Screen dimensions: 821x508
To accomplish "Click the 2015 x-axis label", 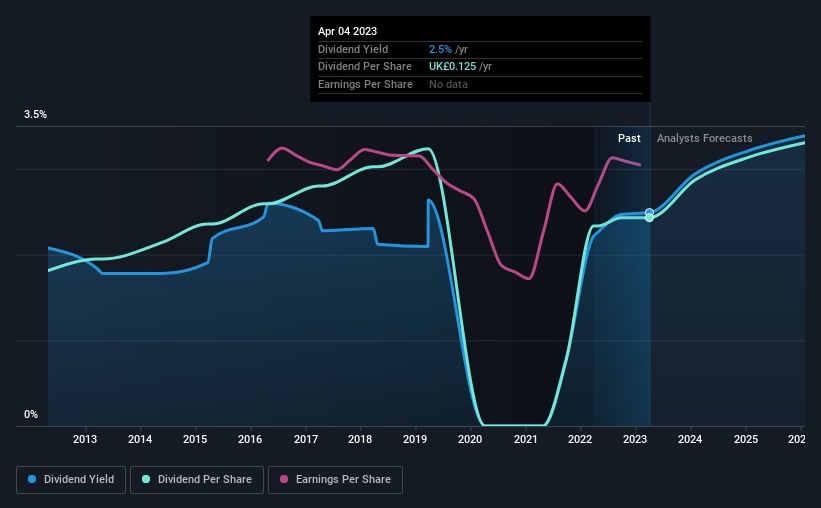I will tap(195, 439).
